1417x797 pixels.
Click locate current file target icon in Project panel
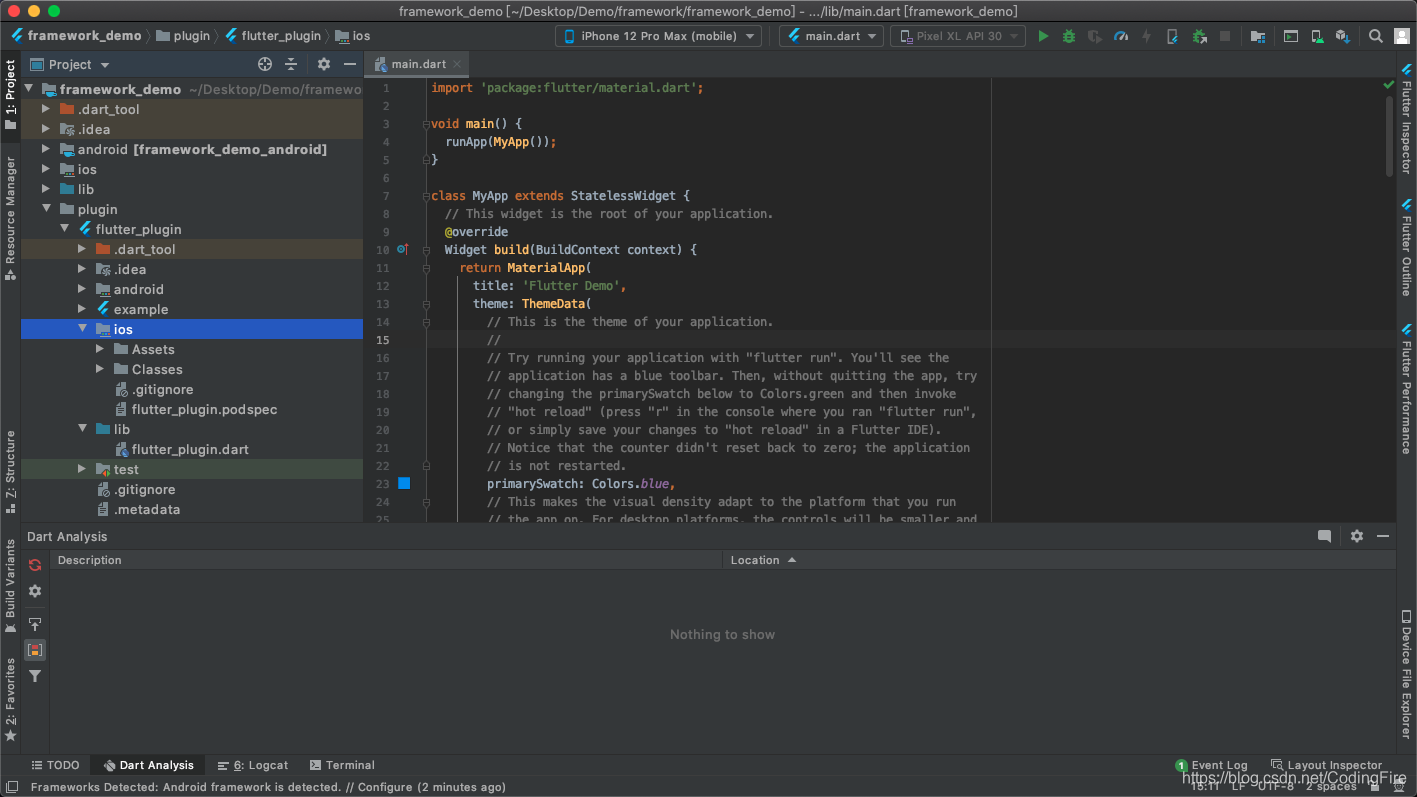(x=265, y=64)
